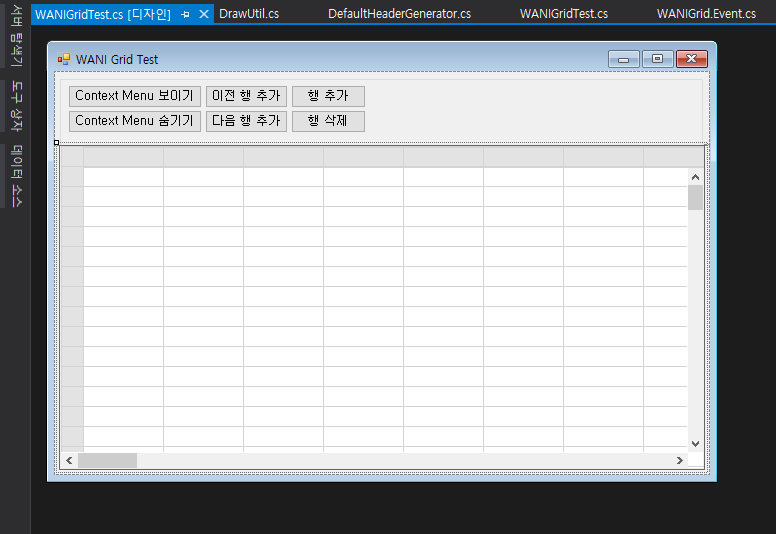Click the 행 삭제 button
Image resolution: width=776 pixels, height=534 pixels.
coord(328,121)
